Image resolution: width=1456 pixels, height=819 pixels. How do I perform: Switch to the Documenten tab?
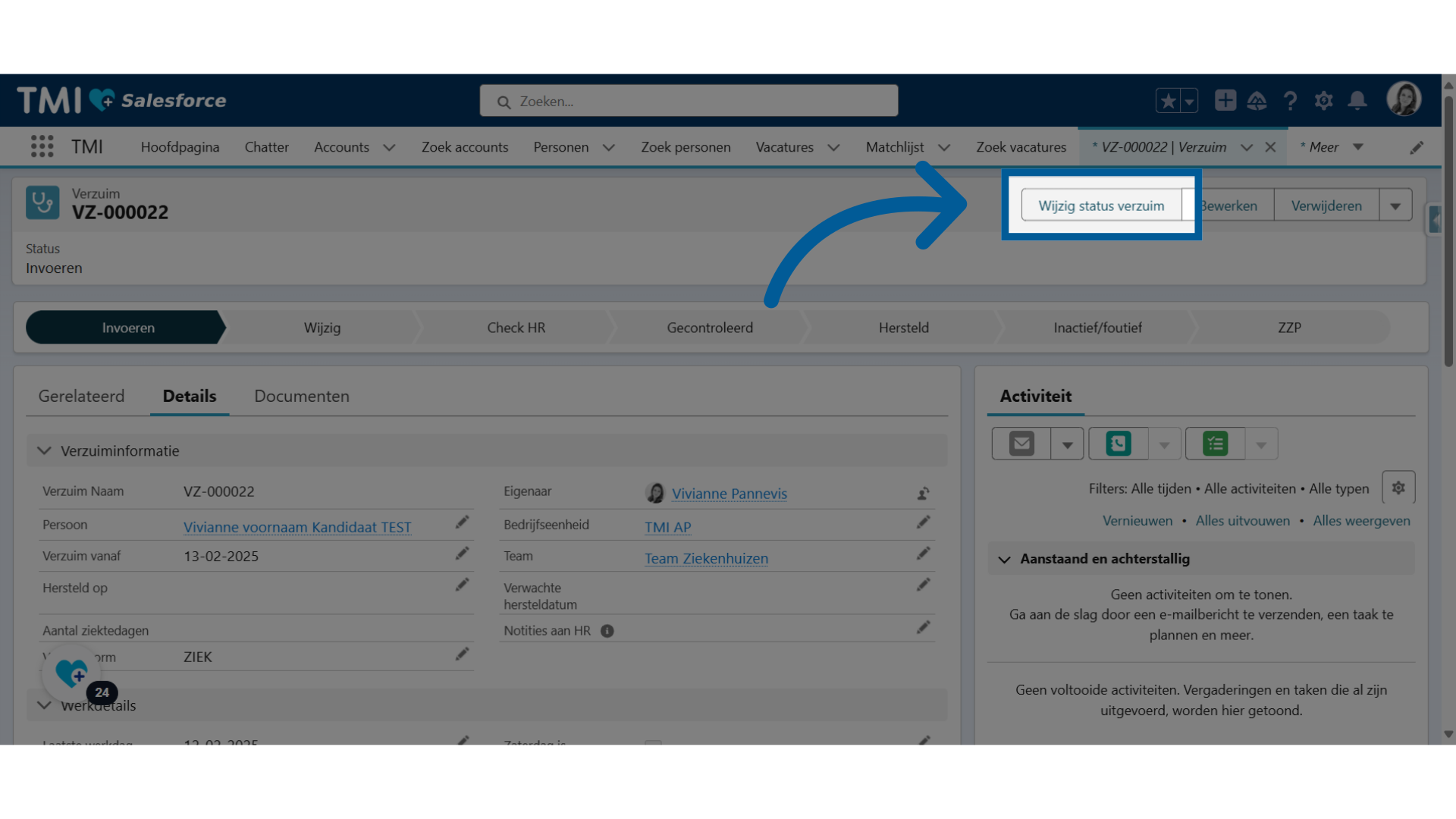coord(302,396)
